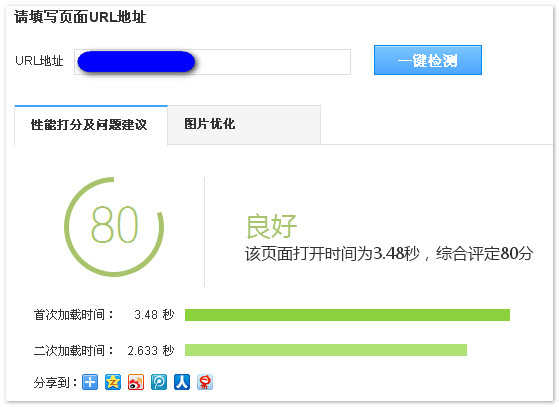Screen dimensions: 559x407
Task: Click the URL地址 field label
Action: pos(39,61)
